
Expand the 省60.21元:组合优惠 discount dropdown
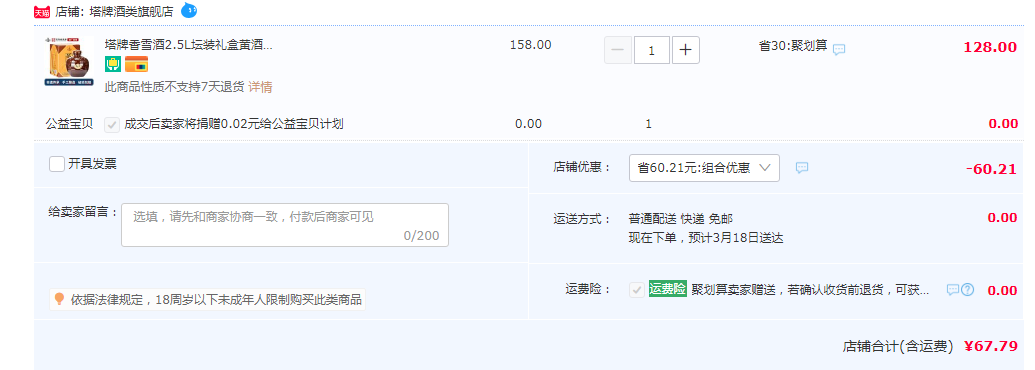click(704, 168)
